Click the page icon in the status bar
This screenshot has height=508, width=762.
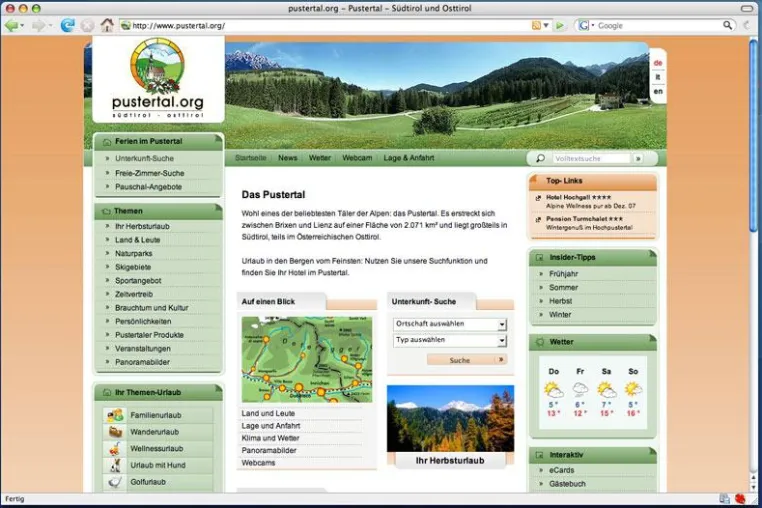tap(725, 499)
